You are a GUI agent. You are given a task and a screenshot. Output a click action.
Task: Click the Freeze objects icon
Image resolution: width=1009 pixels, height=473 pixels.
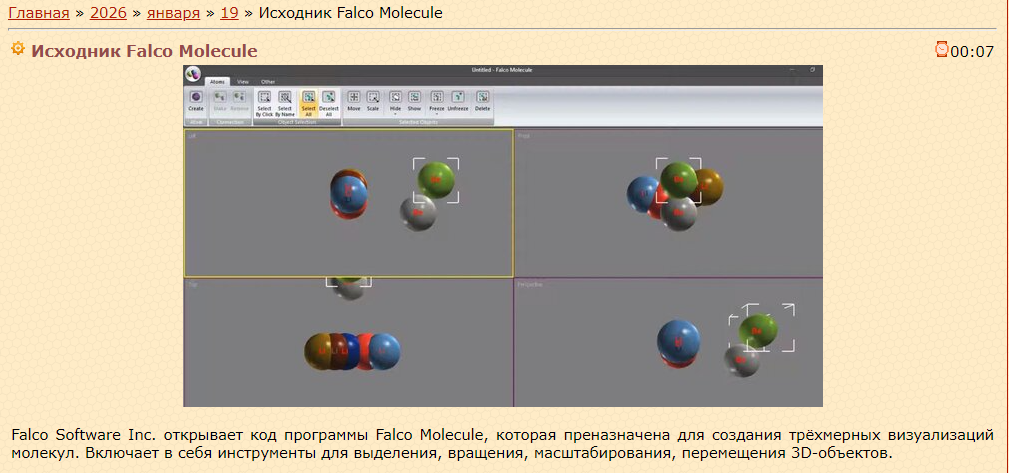437,97
